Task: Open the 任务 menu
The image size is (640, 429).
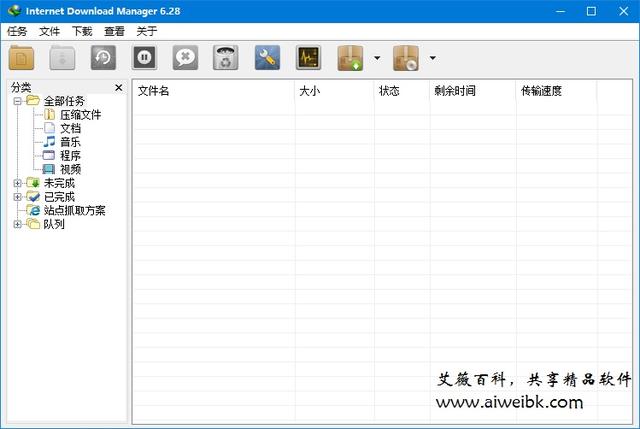Action: 17,31
